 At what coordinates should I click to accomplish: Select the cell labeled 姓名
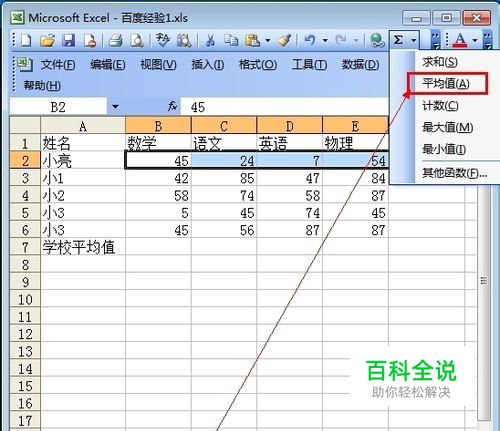tap(83, 143)
